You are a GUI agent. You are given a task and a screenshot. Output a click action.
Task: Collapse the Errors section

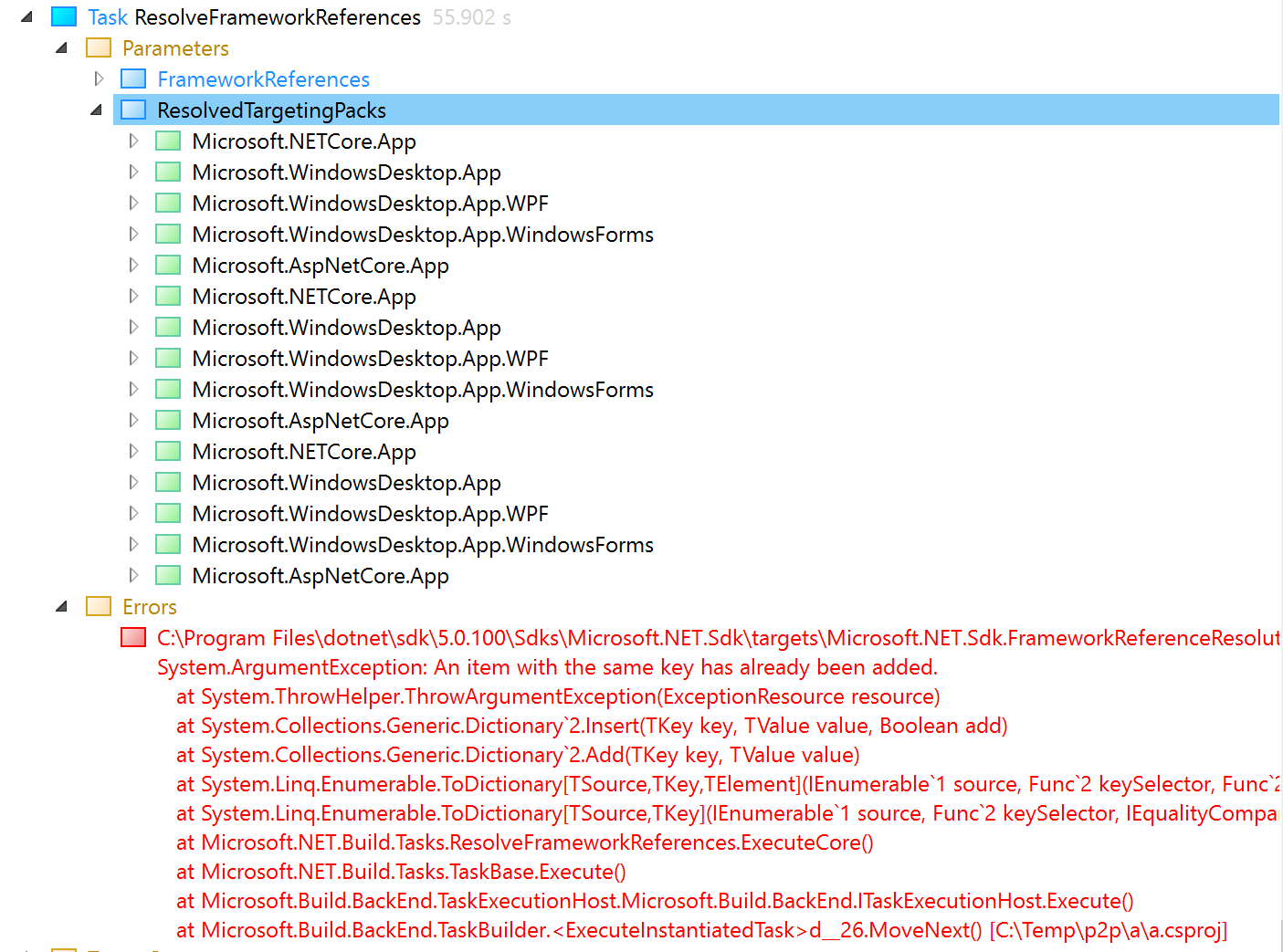click(60, 606)
